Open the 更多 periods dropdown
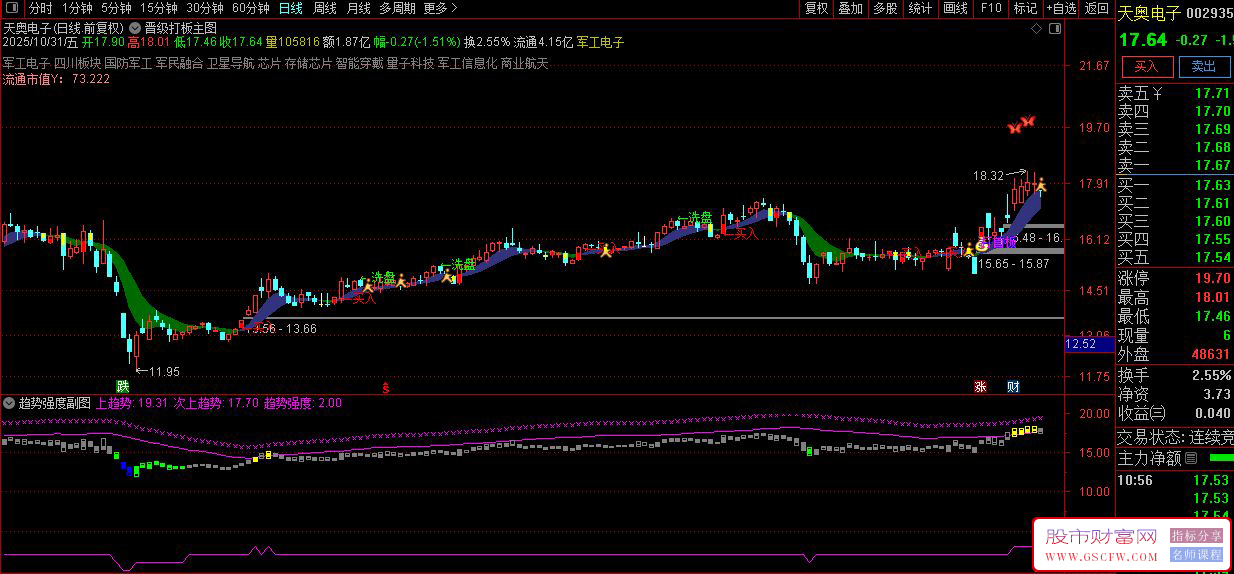The image size is (1234, 574). click(x=441, y=8)
